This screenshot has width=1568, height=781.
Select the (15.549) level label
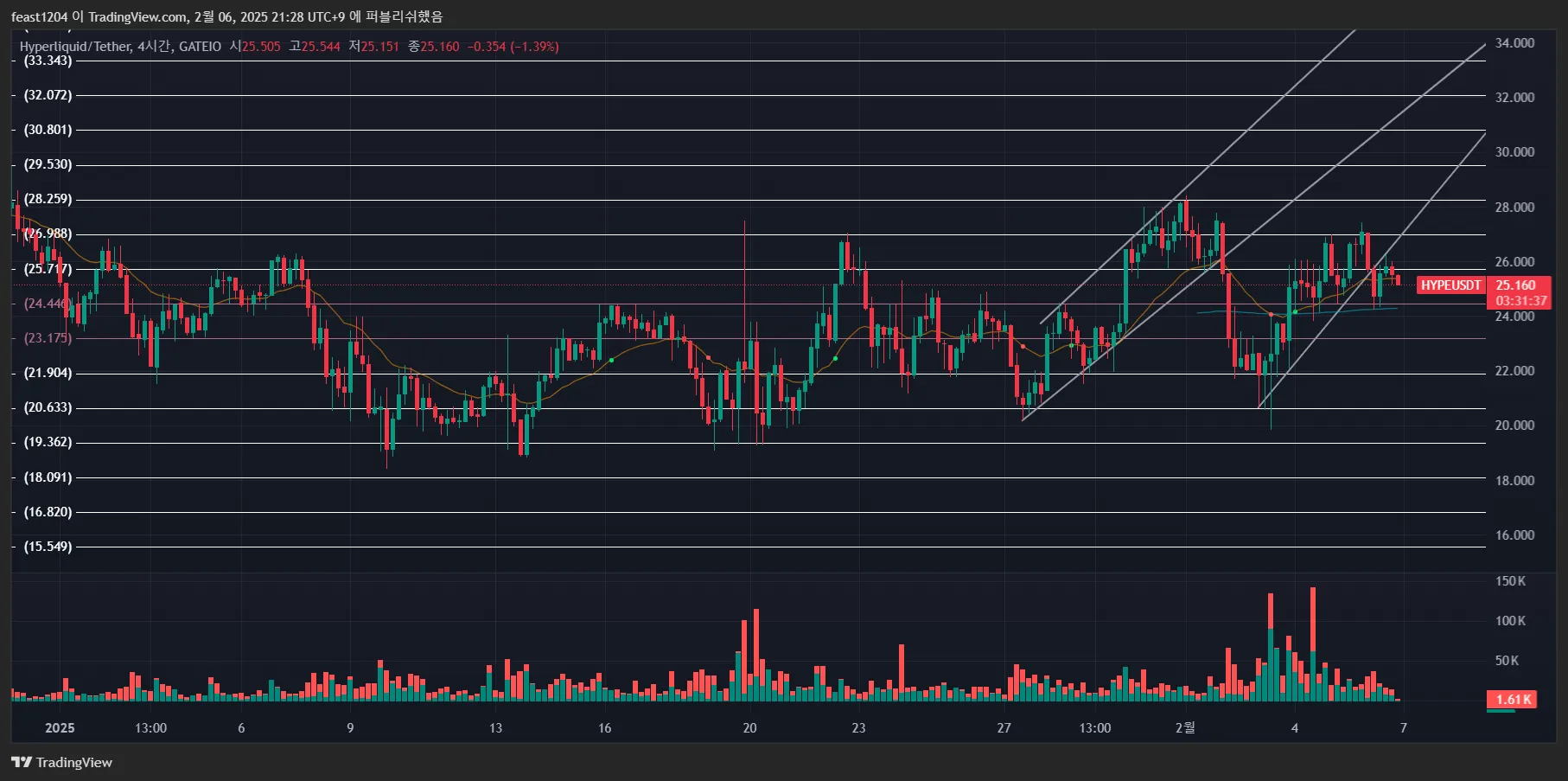pos(48,547)
